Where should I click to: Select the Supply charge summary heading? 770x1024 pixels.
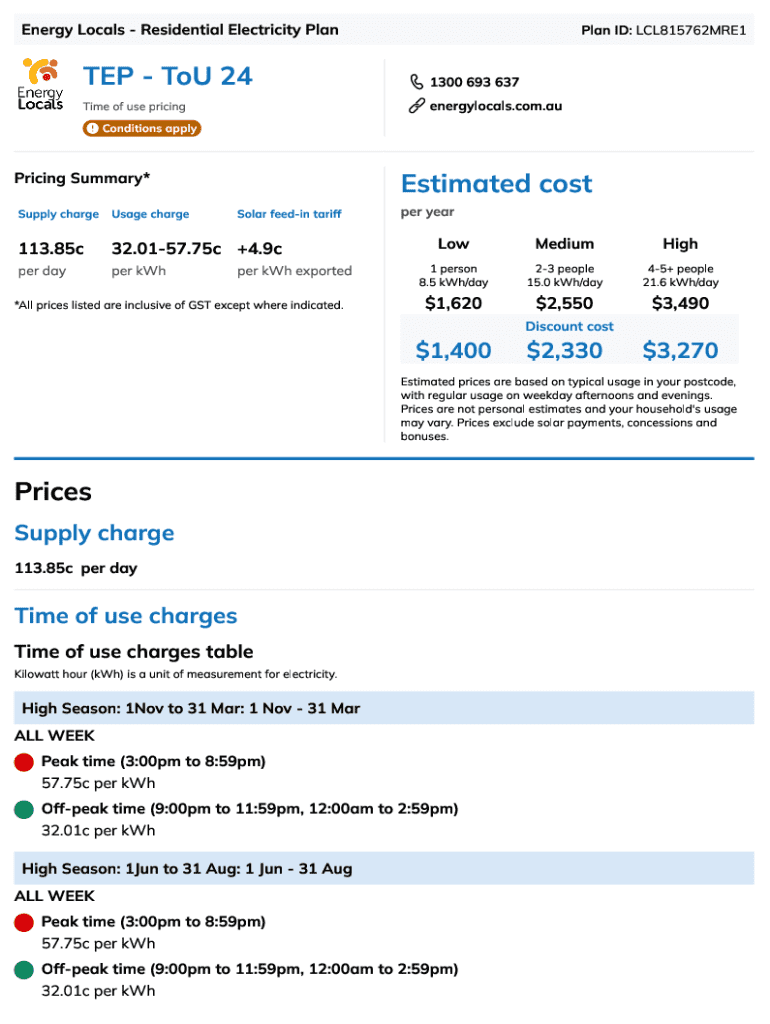point(58,214)
